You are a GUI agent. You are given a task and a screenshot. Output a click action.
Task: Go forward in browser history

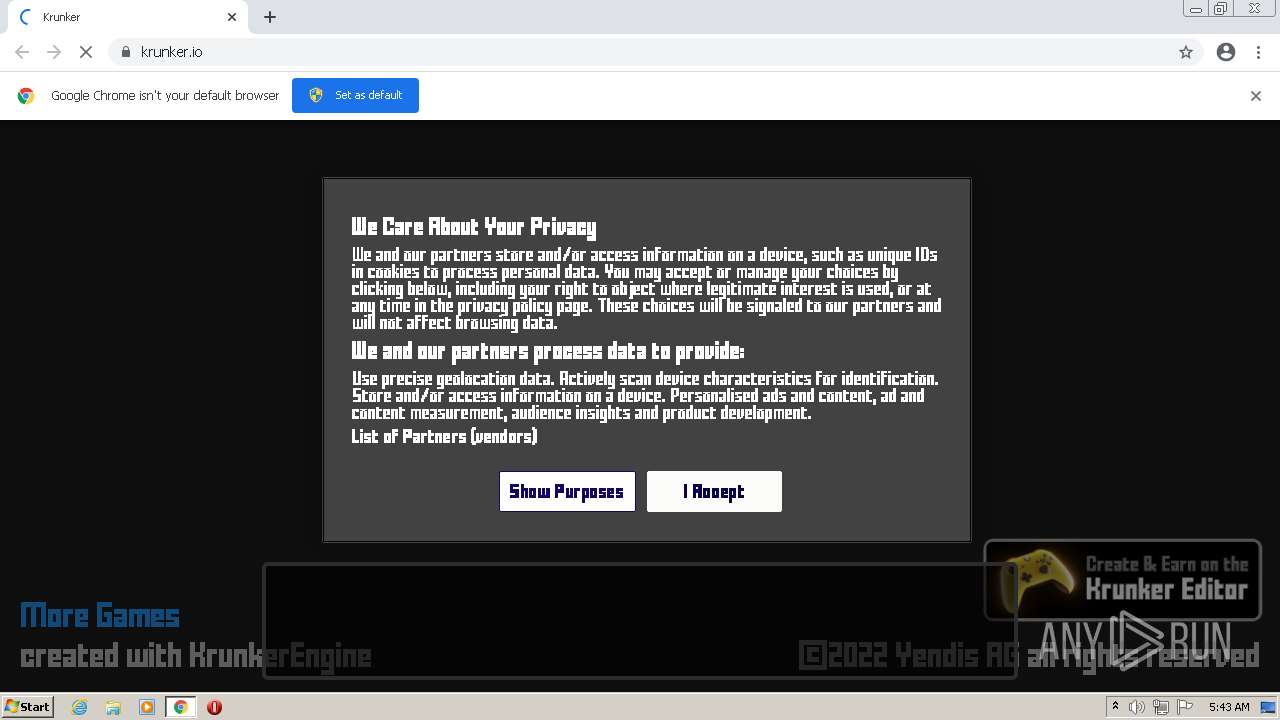point(54,52)
